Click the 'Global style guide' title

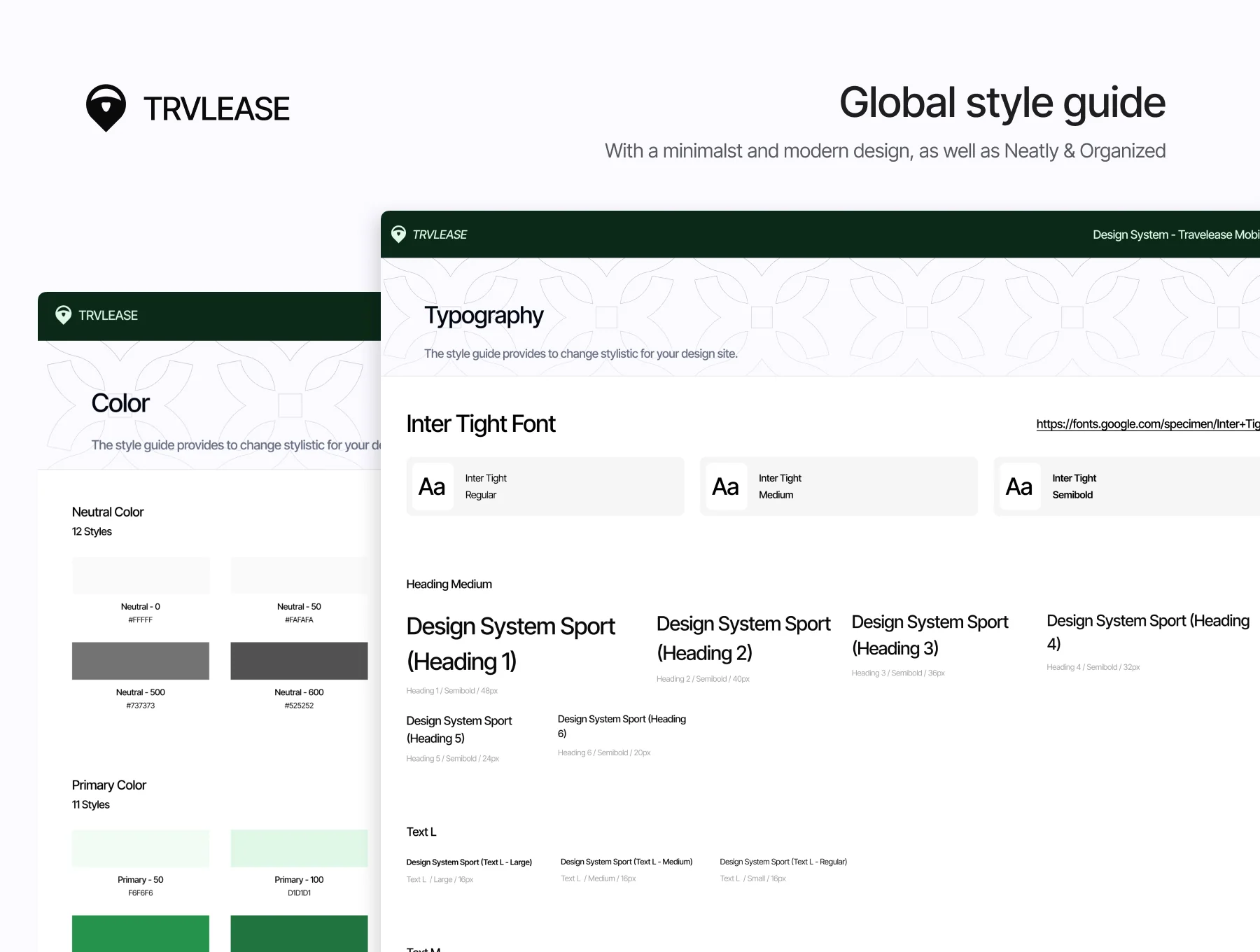tap(1002, 104)
